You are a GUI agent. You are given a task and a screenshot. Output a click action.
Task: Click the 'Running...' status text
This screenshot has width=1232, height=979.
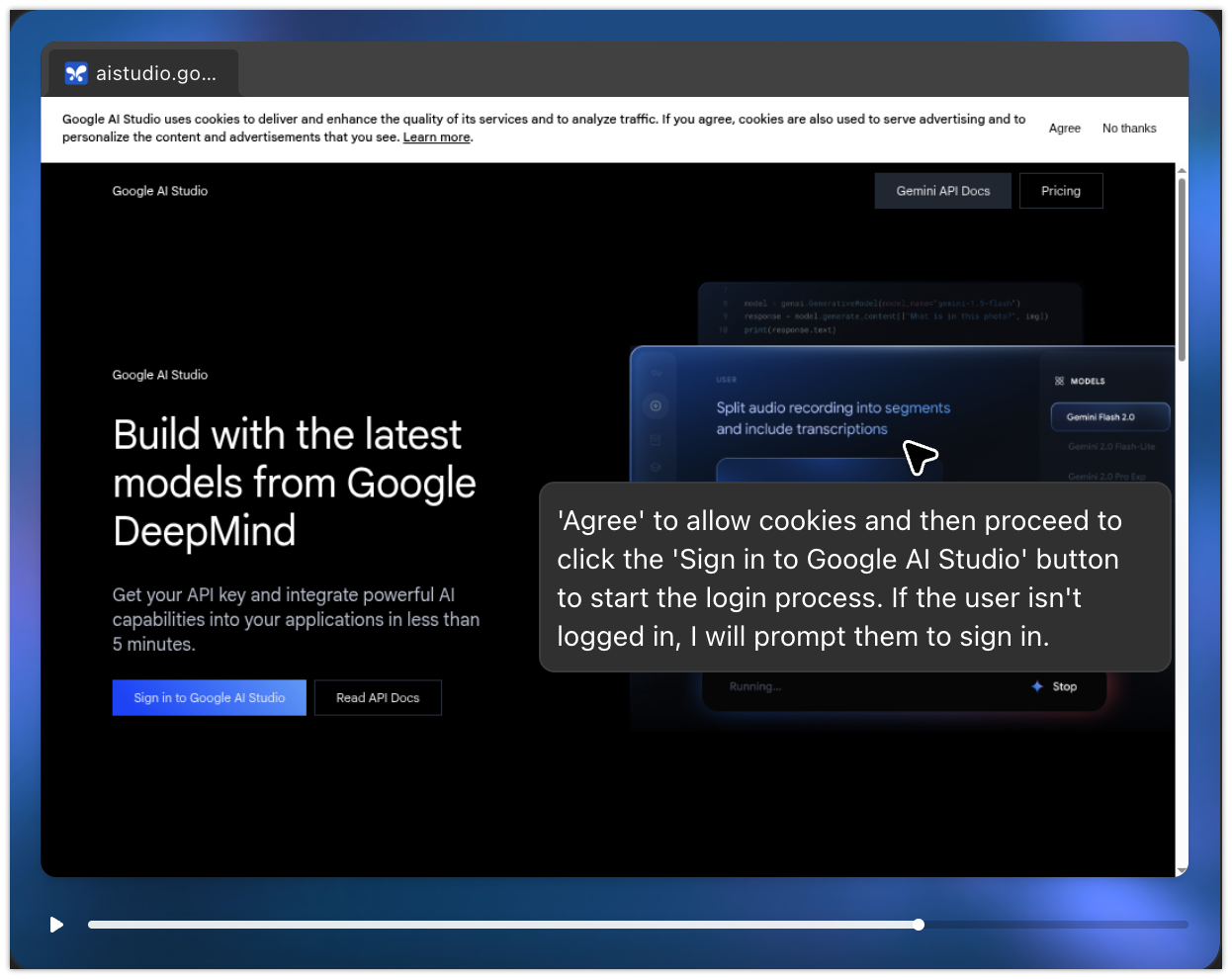755,686
